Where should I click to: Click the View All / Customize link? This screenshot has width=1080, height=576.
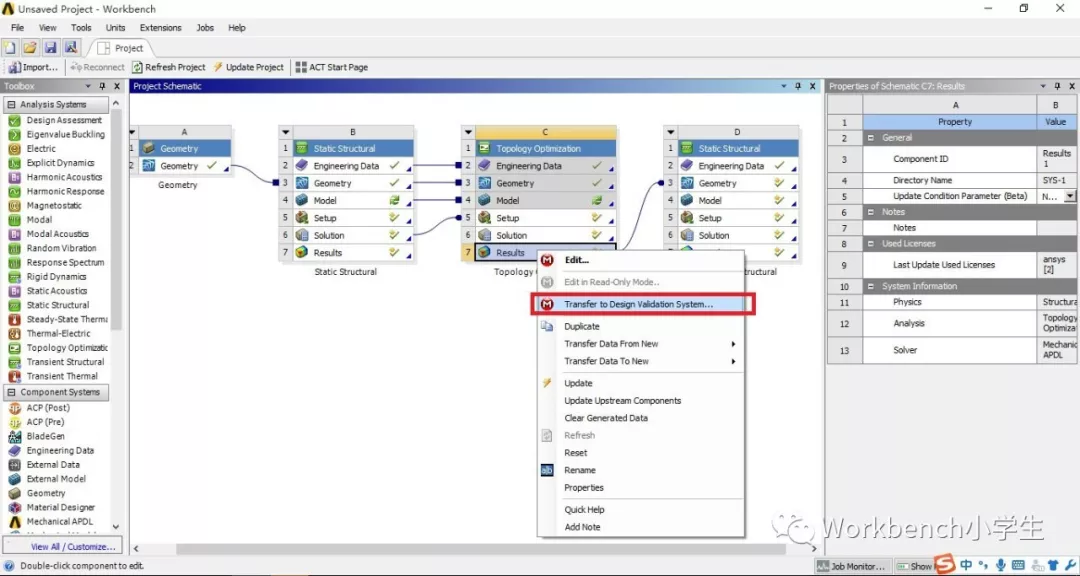pos(72,546)
